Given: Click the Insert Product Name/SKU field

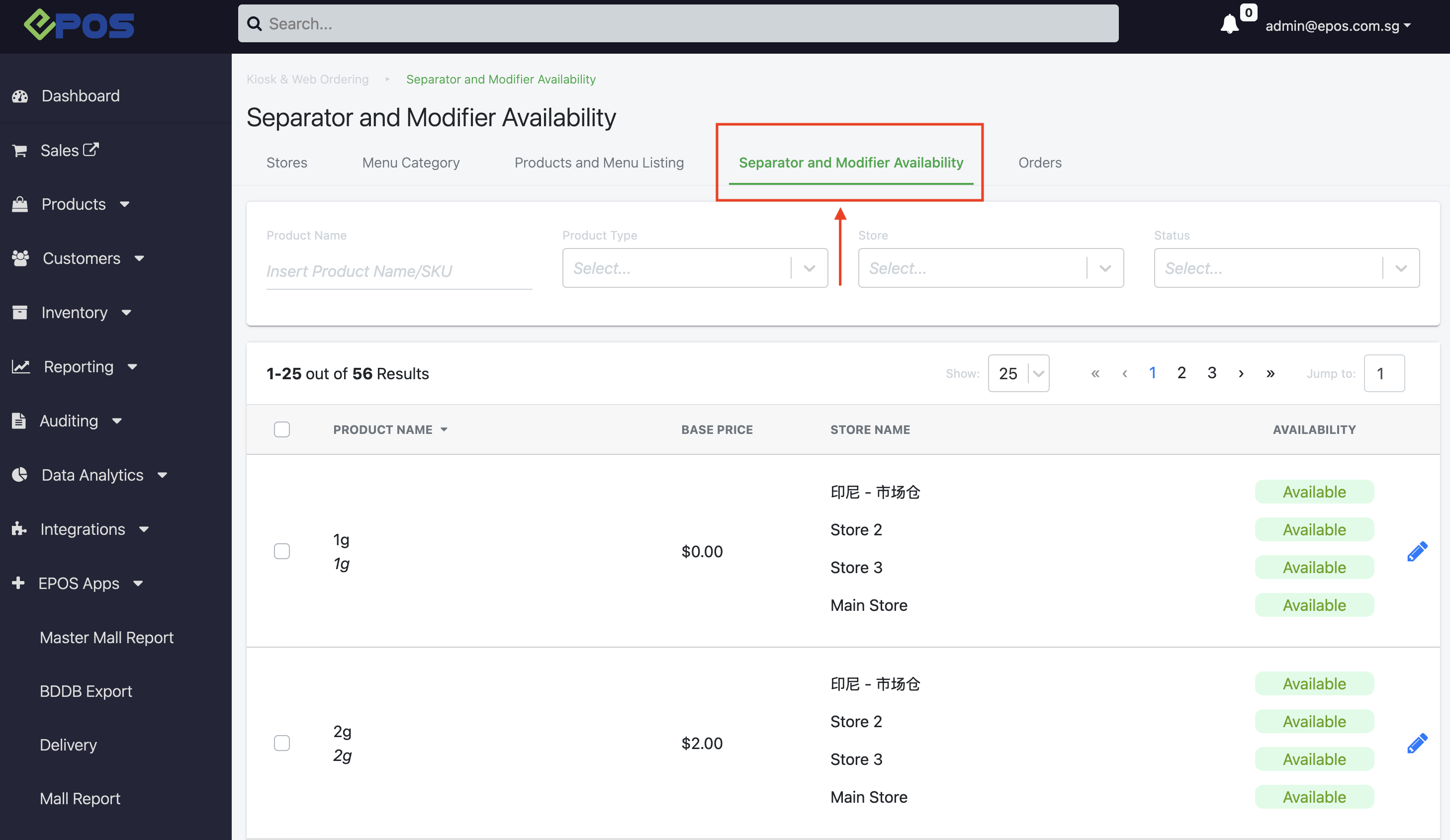Looking at the screenshot, I should 399,271.
